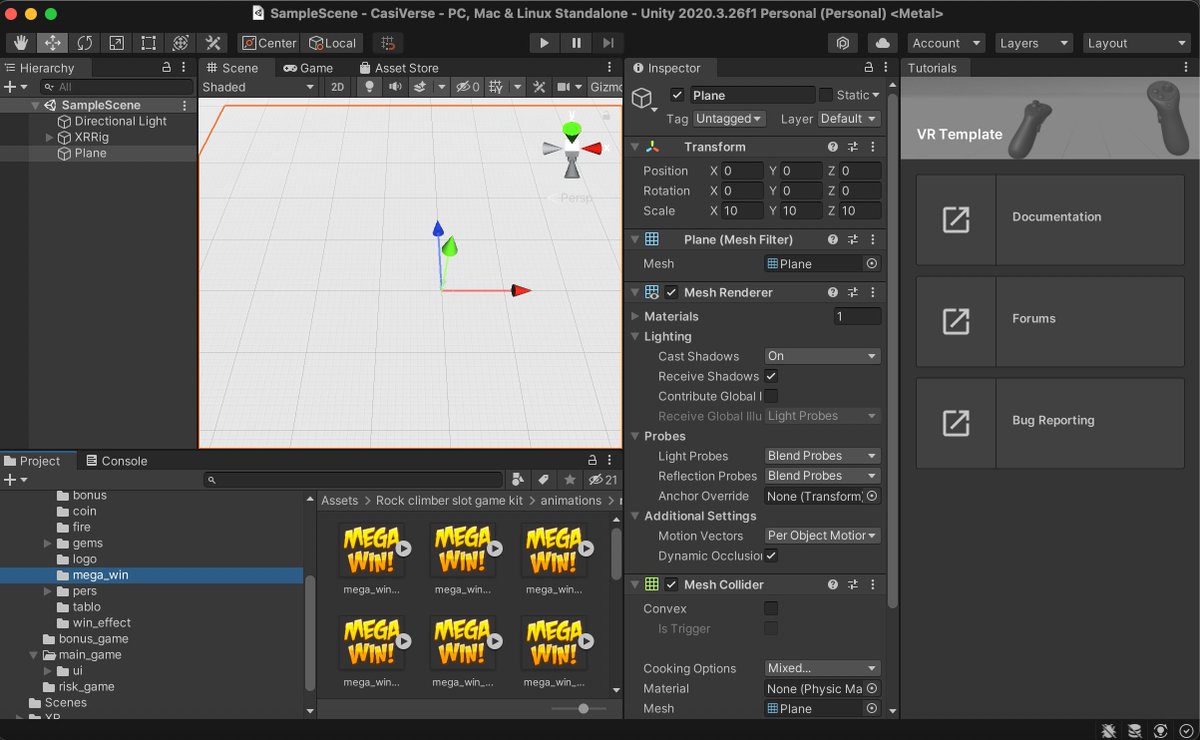This screenshot has height=740, width=1200.
Task: Open Cast Shadows dropdown
Action: point(822,356)
